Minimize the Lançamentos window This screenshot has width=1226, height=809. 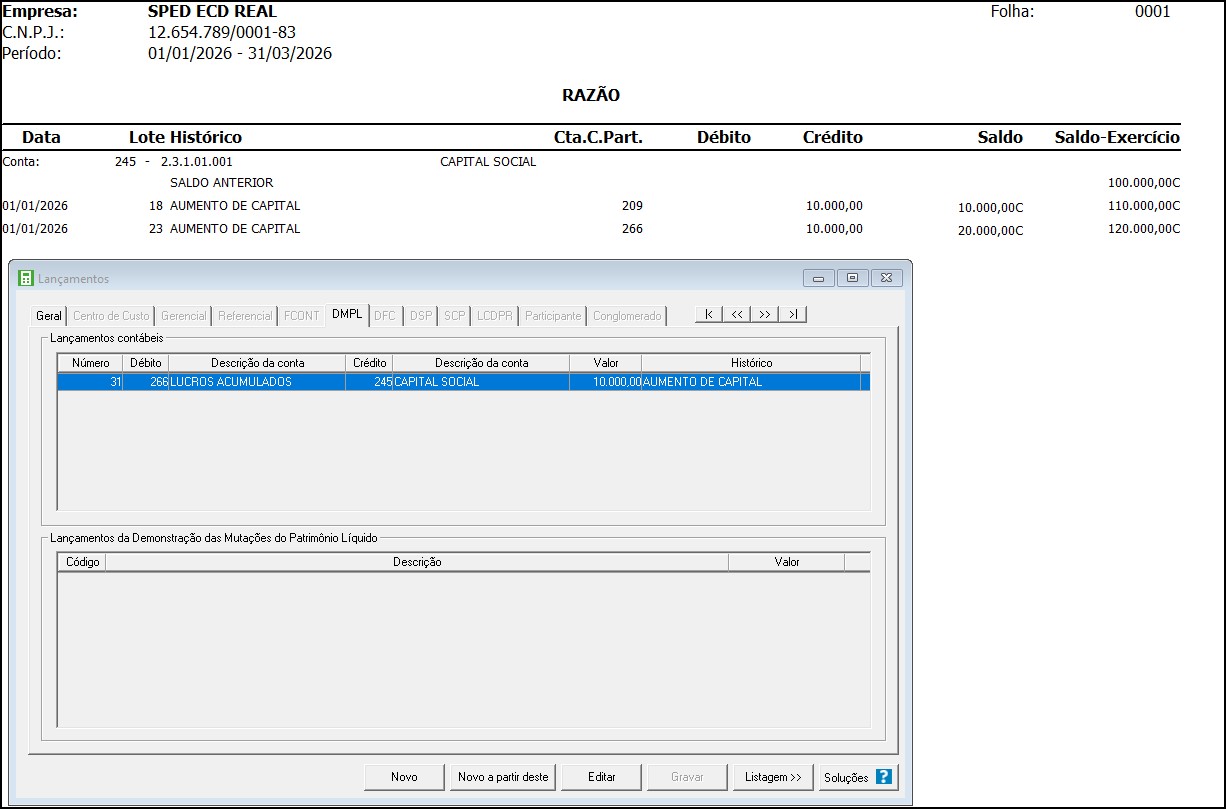pos(819,278)
